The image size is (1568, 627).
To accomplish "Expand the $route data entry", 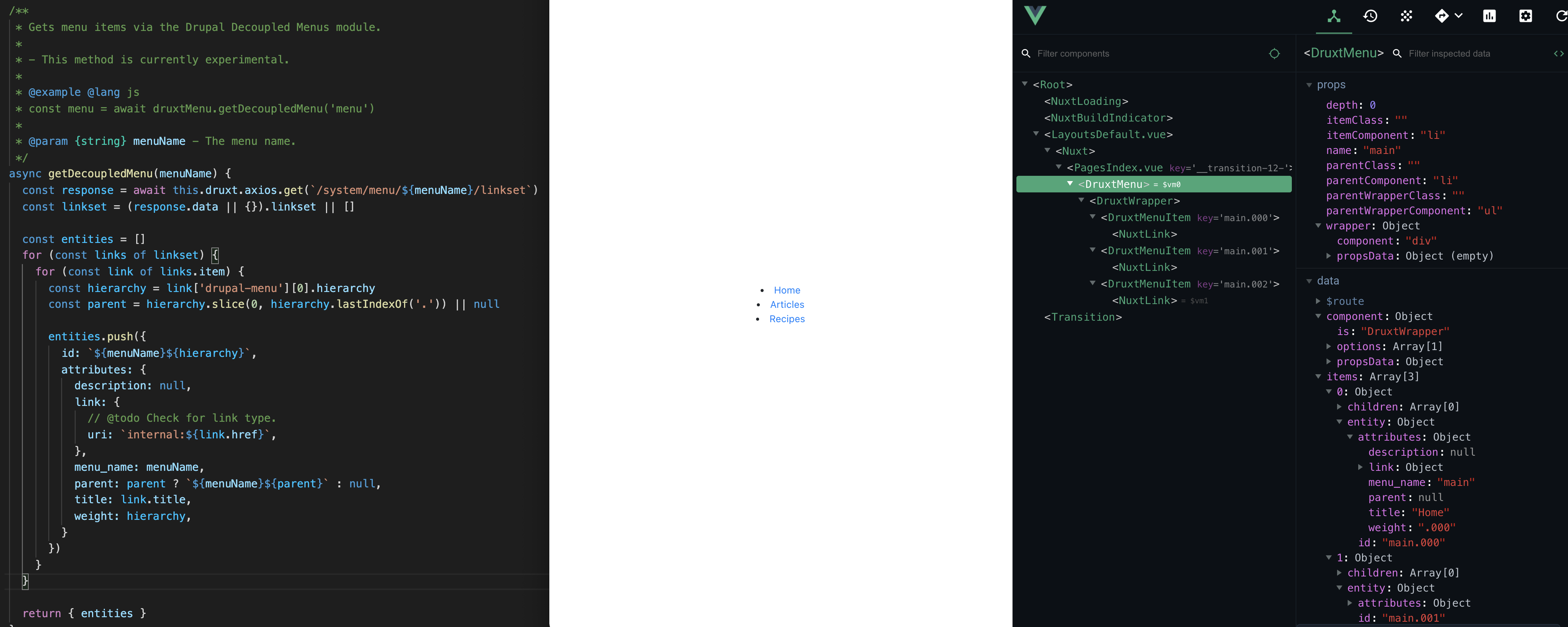I will (x=1319, y=301).
